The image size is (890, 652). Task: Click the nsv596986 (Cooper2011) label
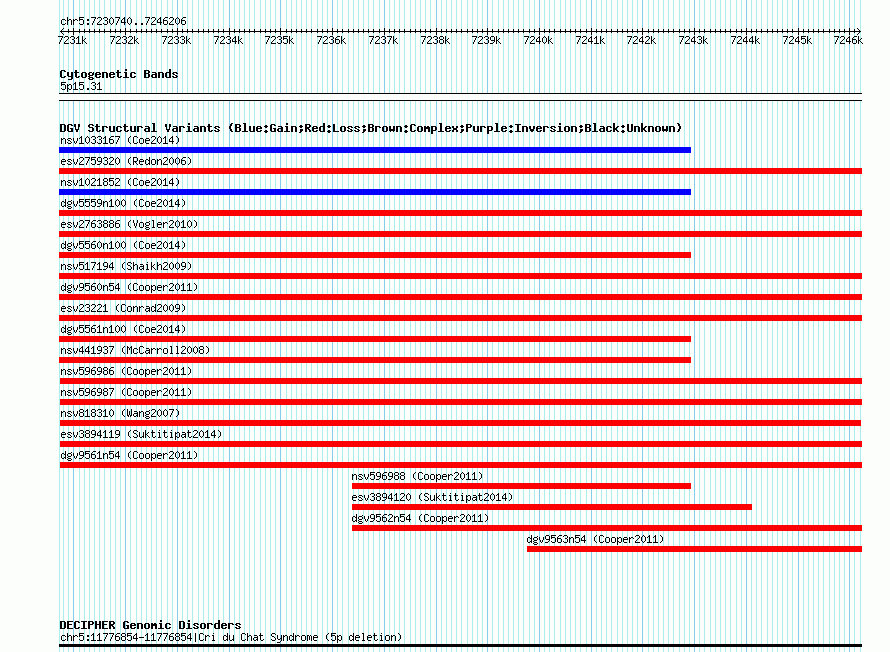click(x=126, y=371)
